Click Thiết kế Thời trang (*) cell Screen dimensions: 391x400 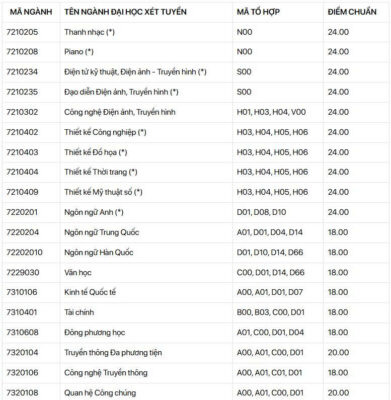point(101,172)
